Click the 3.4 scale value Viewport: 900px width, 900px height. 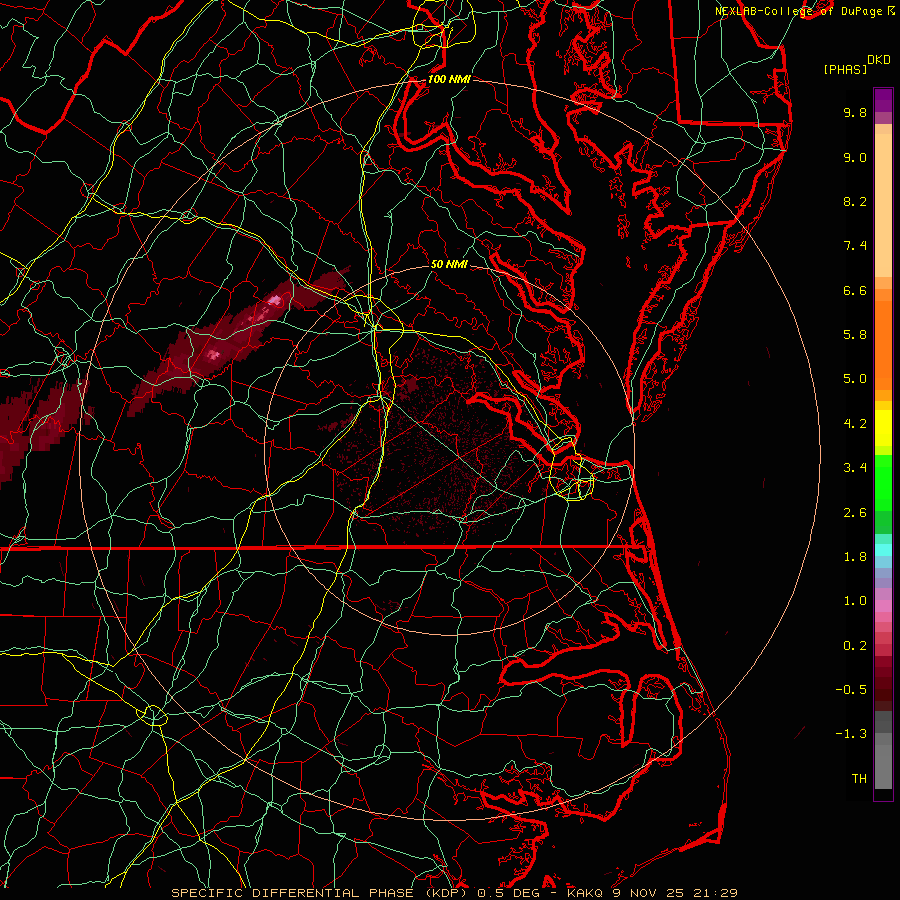855,468
